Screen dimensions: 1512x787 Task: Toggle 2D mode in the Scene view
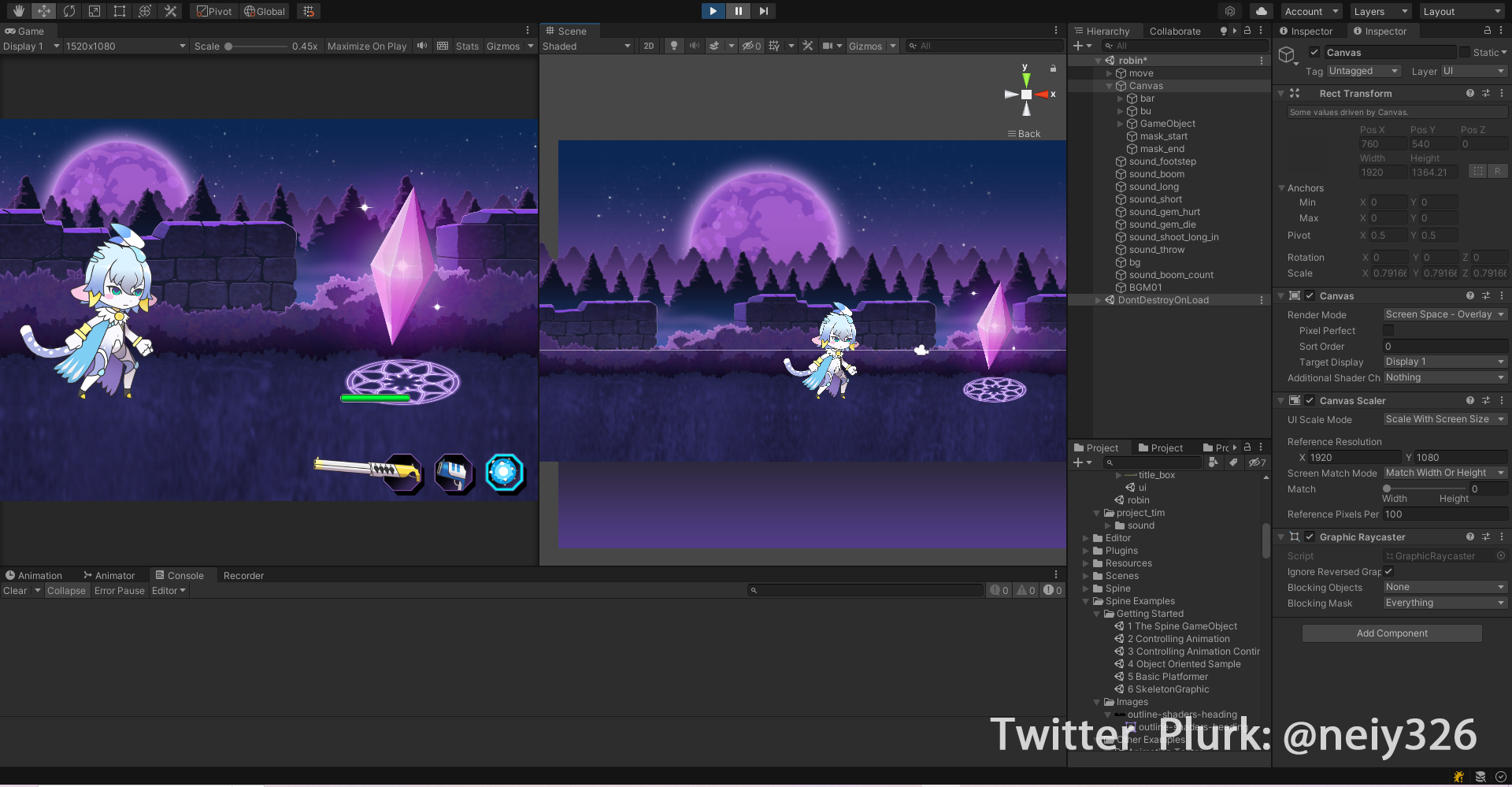click(649, 46)
